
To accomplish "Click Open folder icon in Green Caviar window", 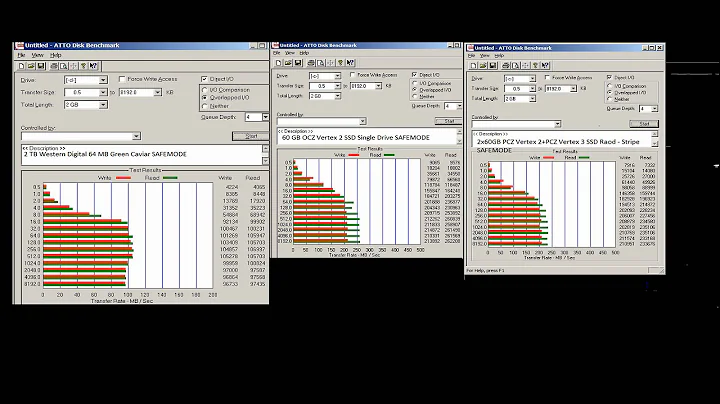I will 31,66.
